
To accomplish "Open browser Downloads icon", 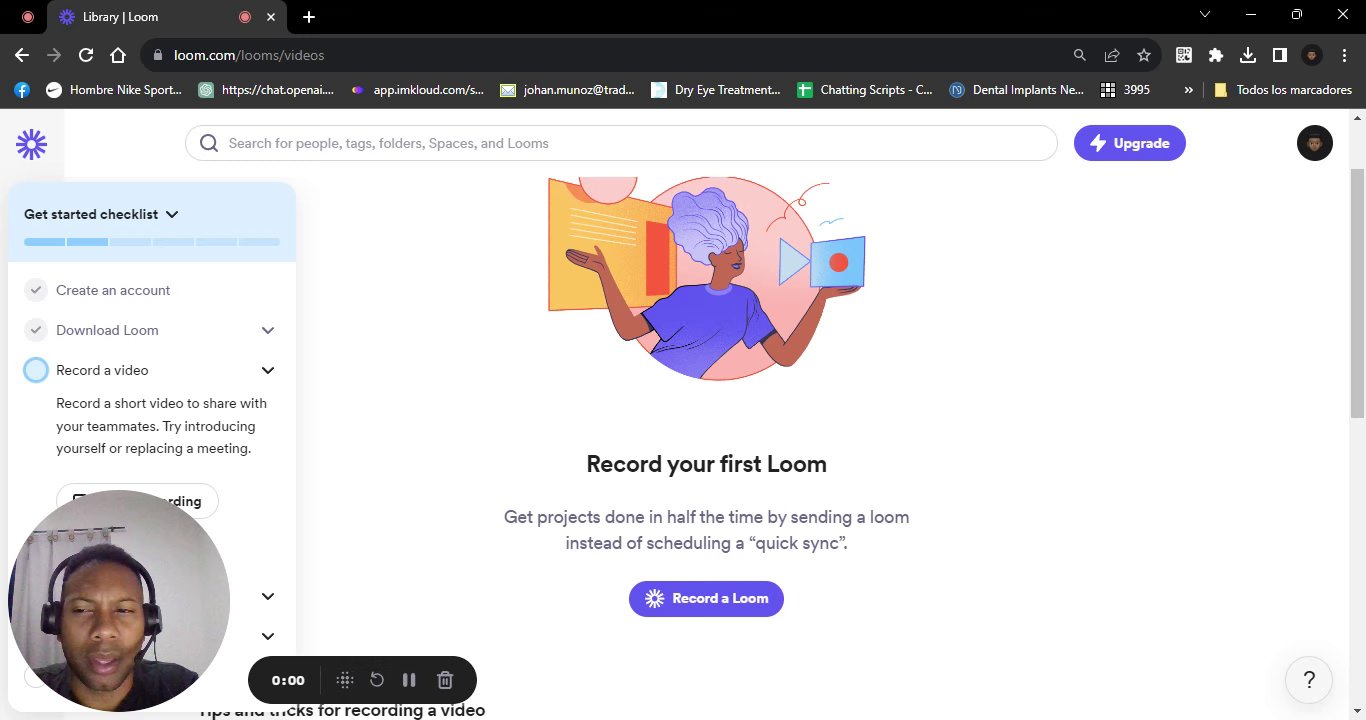I will (x=1248, y=55).
